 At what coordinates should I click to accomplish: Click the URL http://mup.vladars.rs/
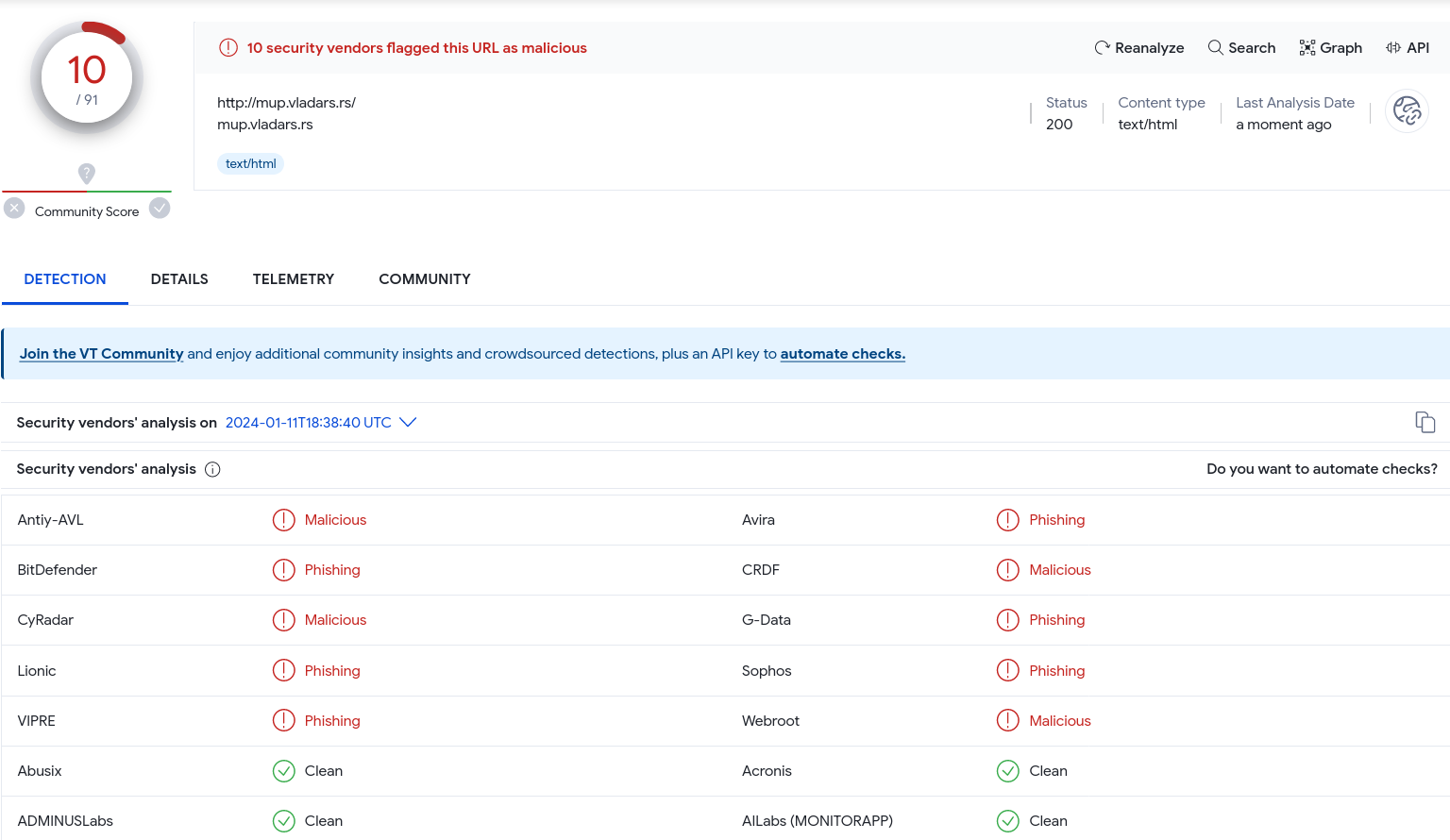coord(286,103)
